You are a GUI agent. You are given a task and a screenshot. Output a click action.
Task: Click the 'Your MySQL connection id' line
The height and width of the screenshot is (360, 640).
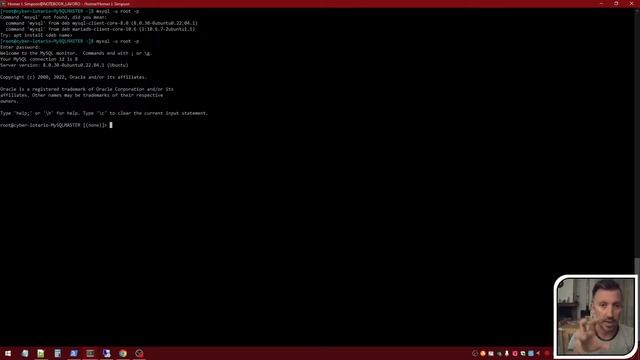[x=39, y=59]
